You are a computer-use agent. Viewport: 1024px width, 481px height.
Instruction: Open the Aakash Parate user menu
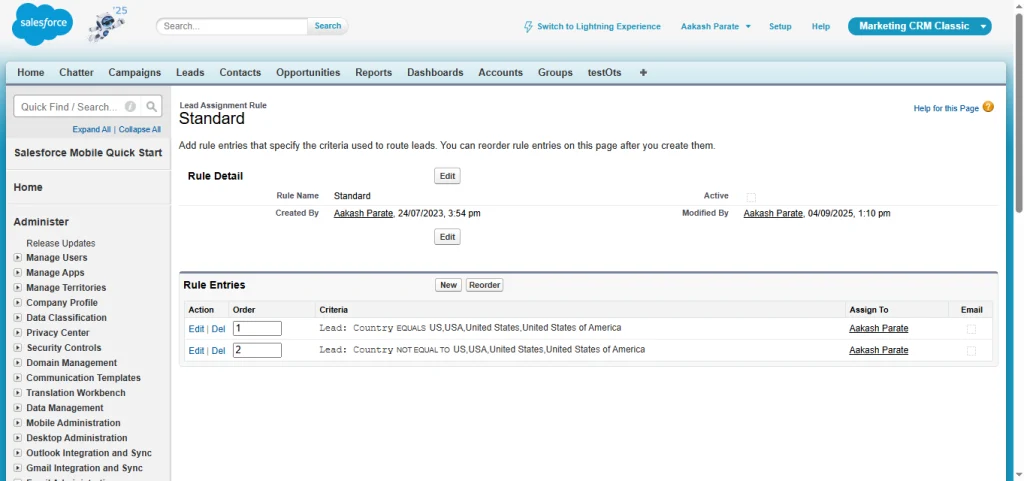tap(715, 27)
